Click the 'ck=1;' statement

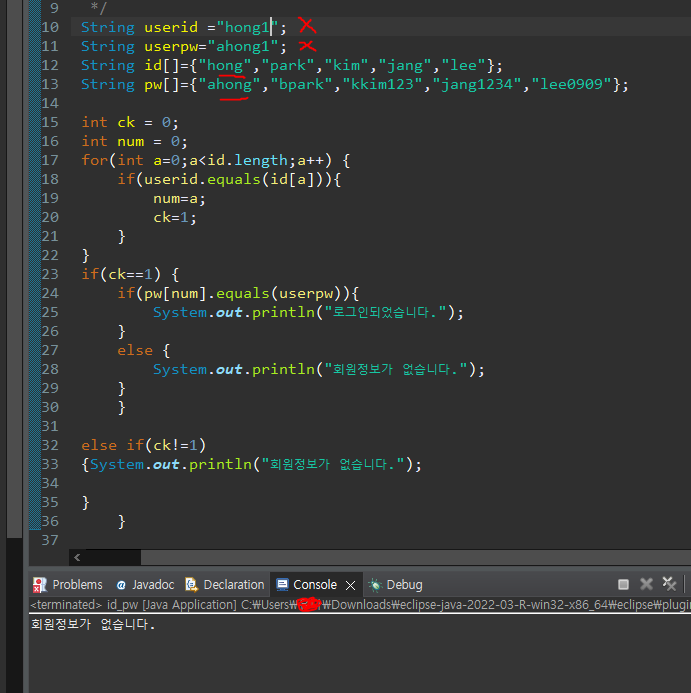[x=175, y=217]
